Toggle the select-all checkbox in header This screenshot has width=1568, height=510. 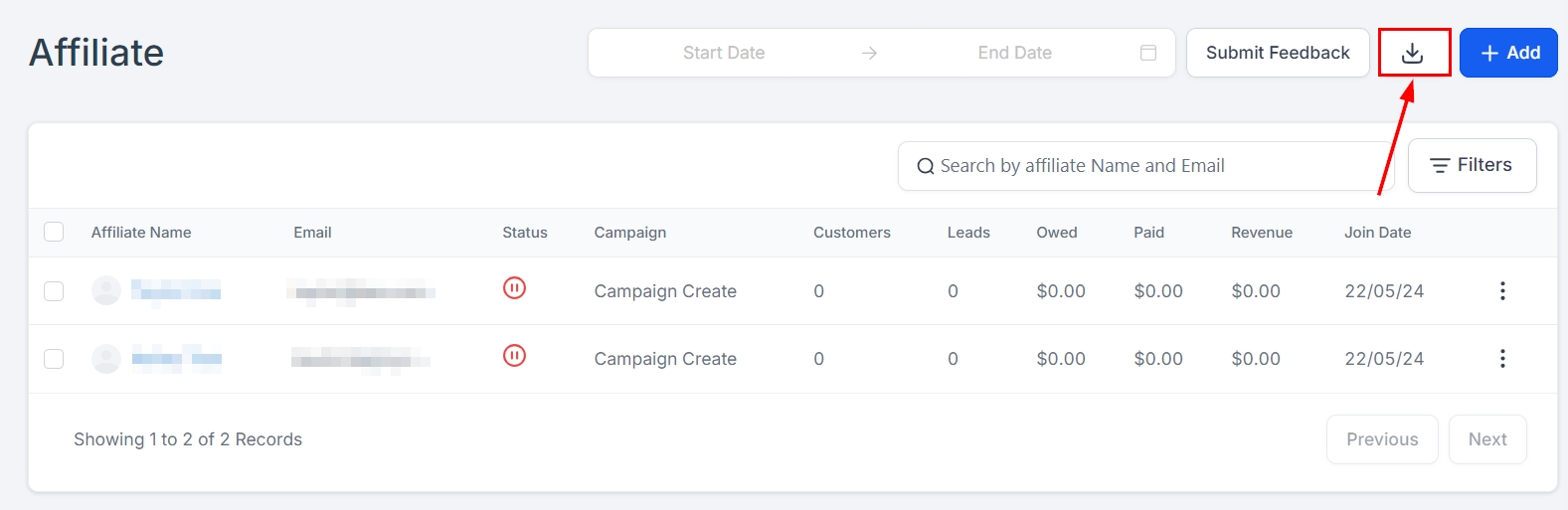tap(54, 232)
